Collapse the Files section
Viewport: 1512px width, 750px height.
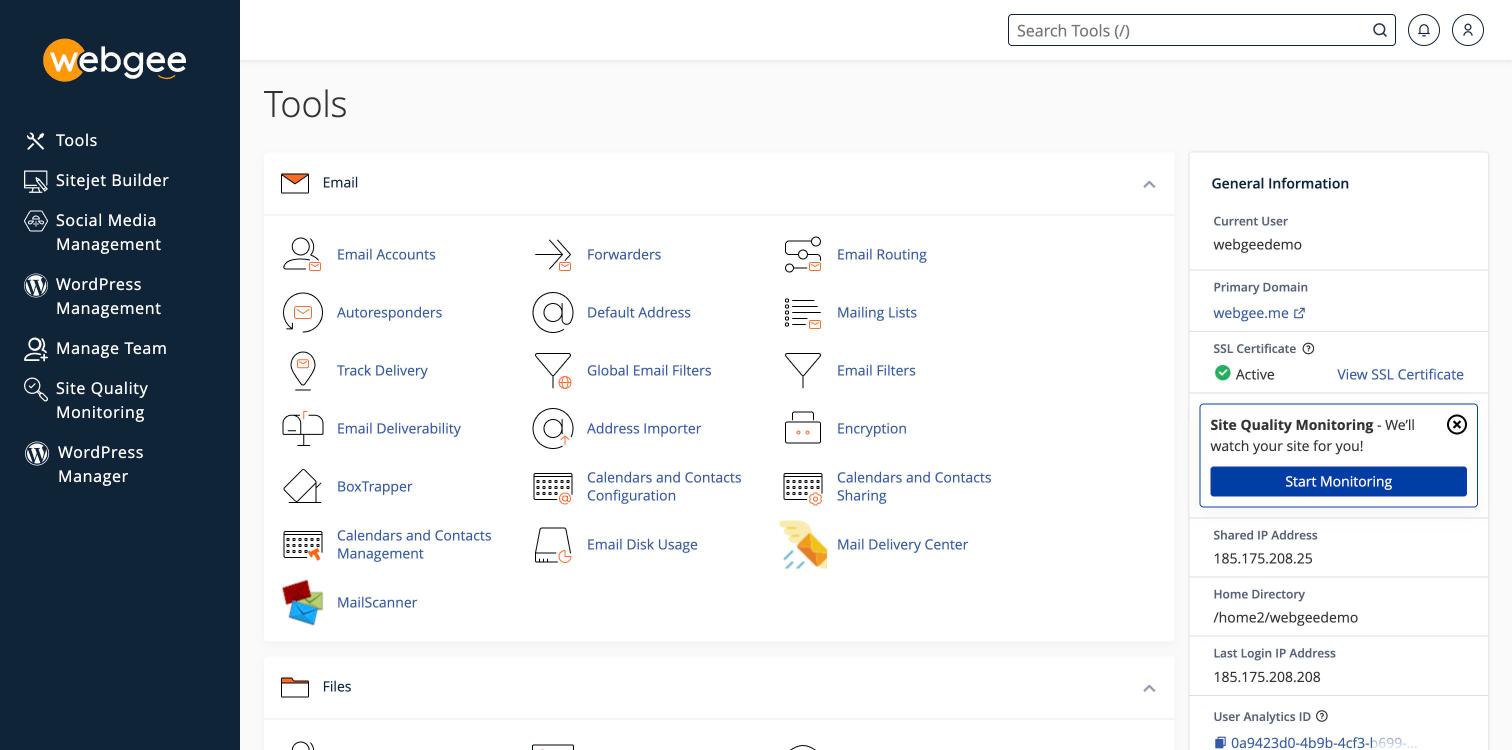click(x=1149, y=688)
